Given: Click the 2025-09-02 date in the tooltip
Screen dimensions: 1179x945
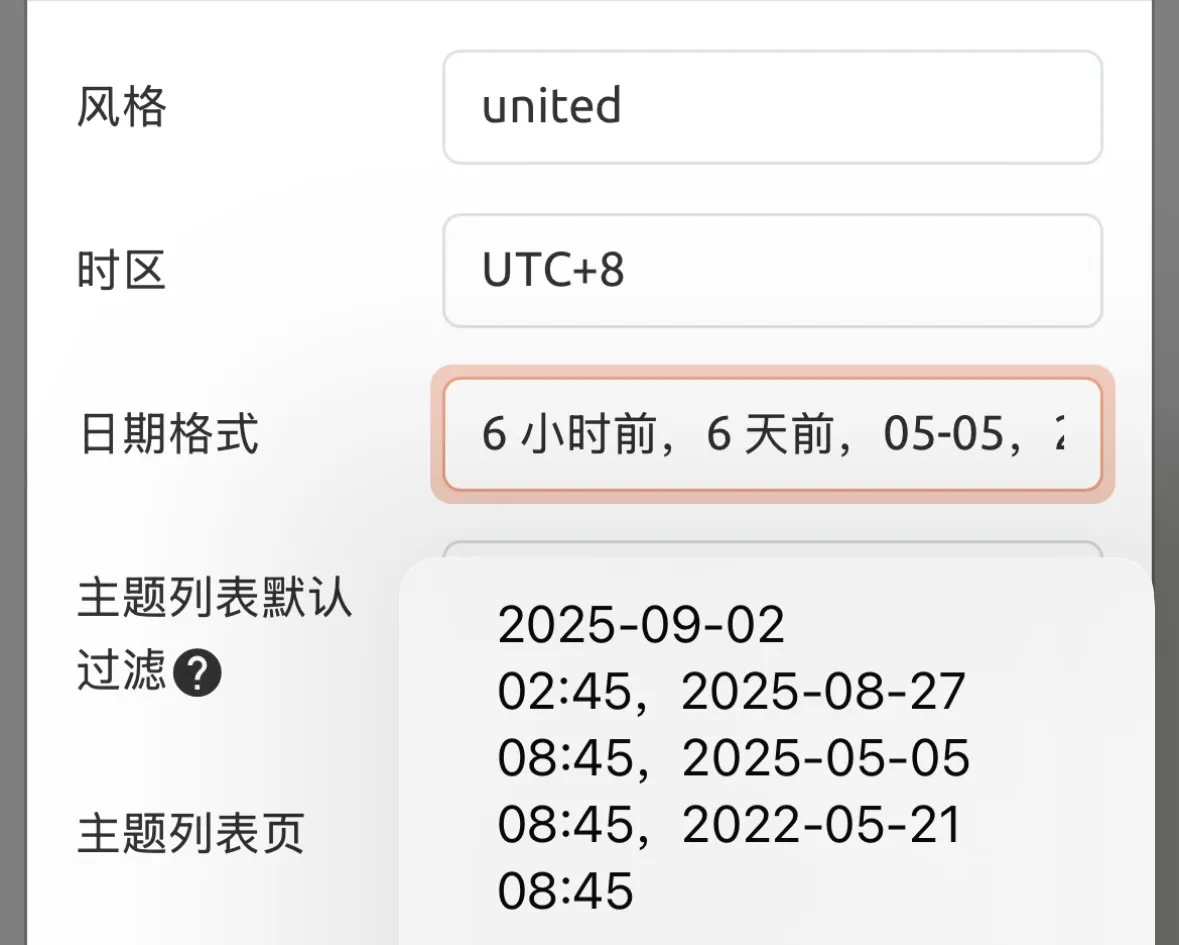Looking at the screenshot, I should (641, 626).
